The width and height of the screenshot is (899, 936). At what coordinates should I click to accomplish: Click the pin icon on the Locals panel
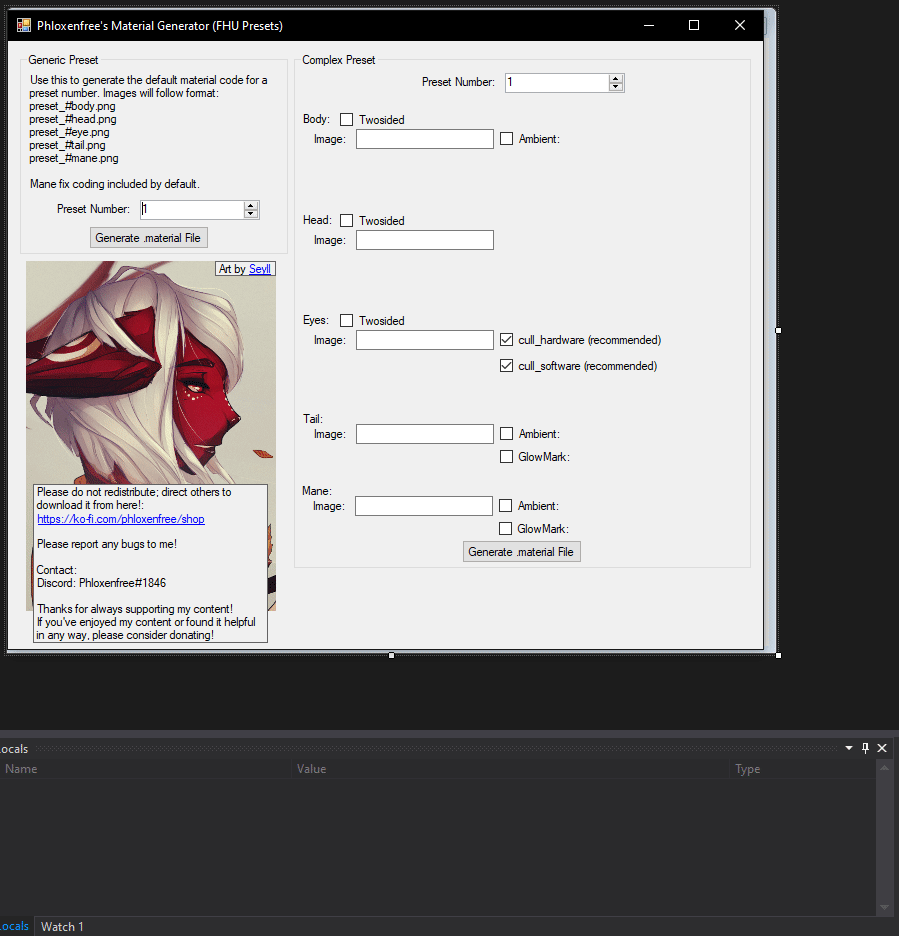(x=865, y=747)
